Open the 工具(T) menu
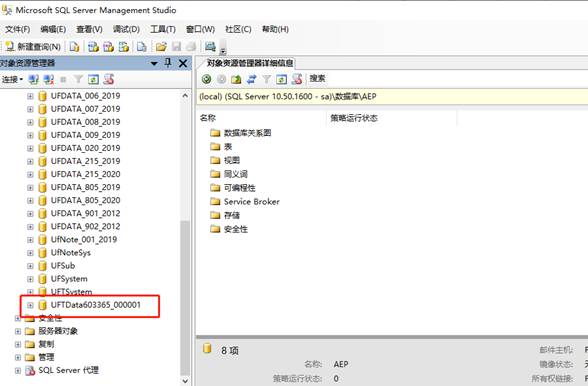The width and height of the screenshot is (588, 386). [x=163, y=29]
